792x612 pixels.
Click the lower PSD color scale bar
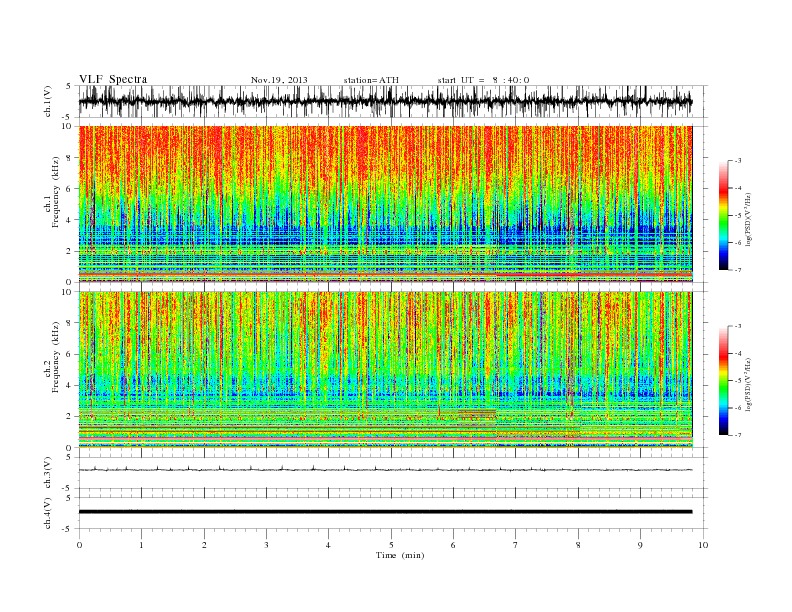(724, 381)
